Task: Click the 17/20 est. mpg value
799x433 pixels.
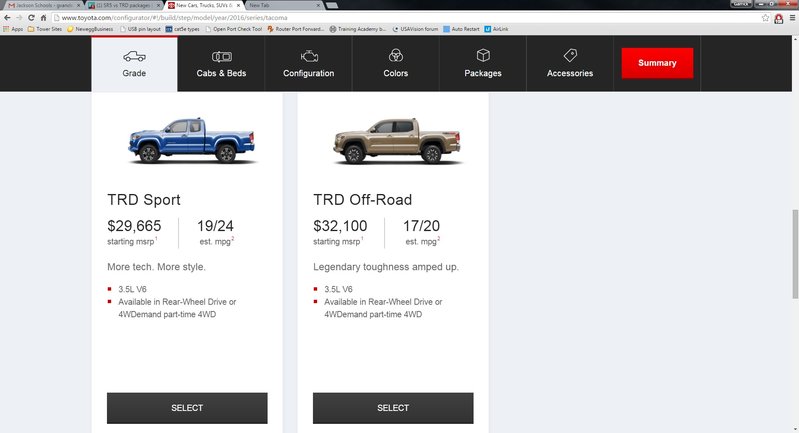Action: pos(421,226)
